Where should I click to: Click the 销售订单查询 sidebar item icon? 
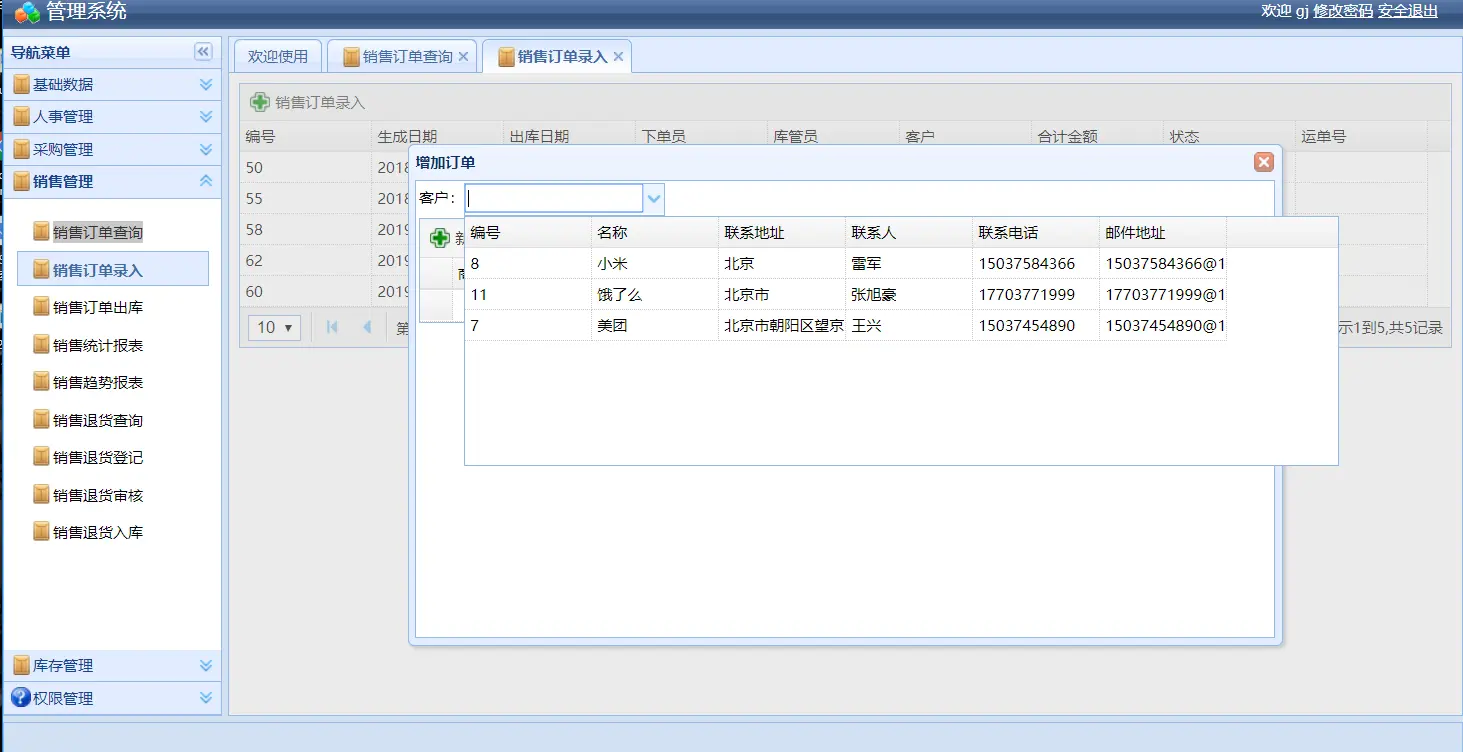[x=41, y=232]
